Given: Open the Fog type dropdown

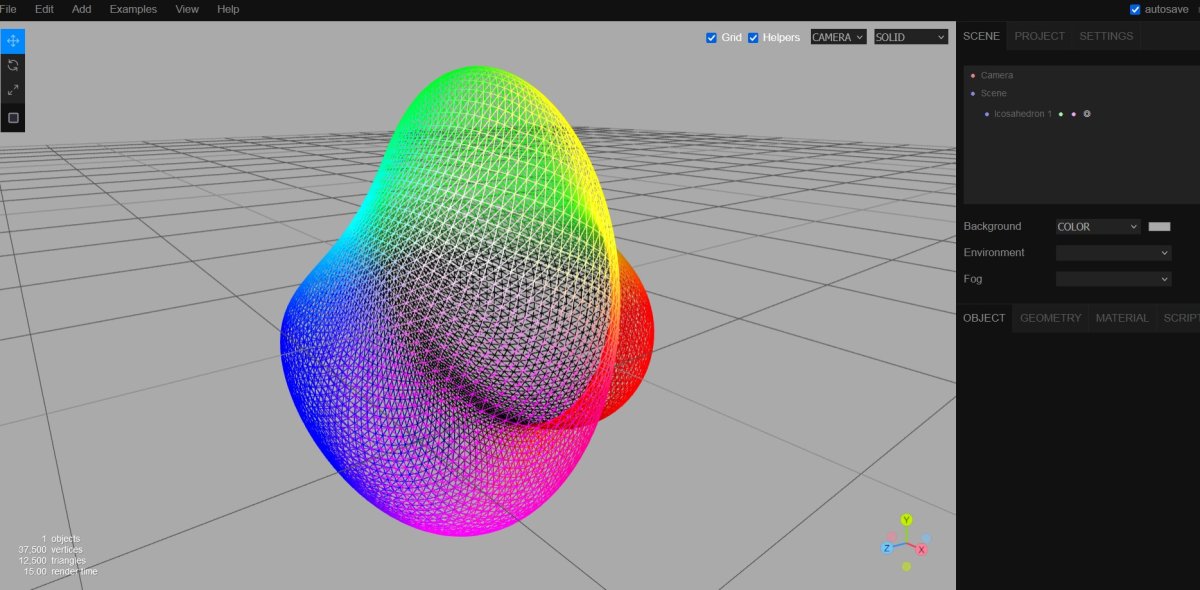Looking at the screenshot, I should coord(1113,279).
